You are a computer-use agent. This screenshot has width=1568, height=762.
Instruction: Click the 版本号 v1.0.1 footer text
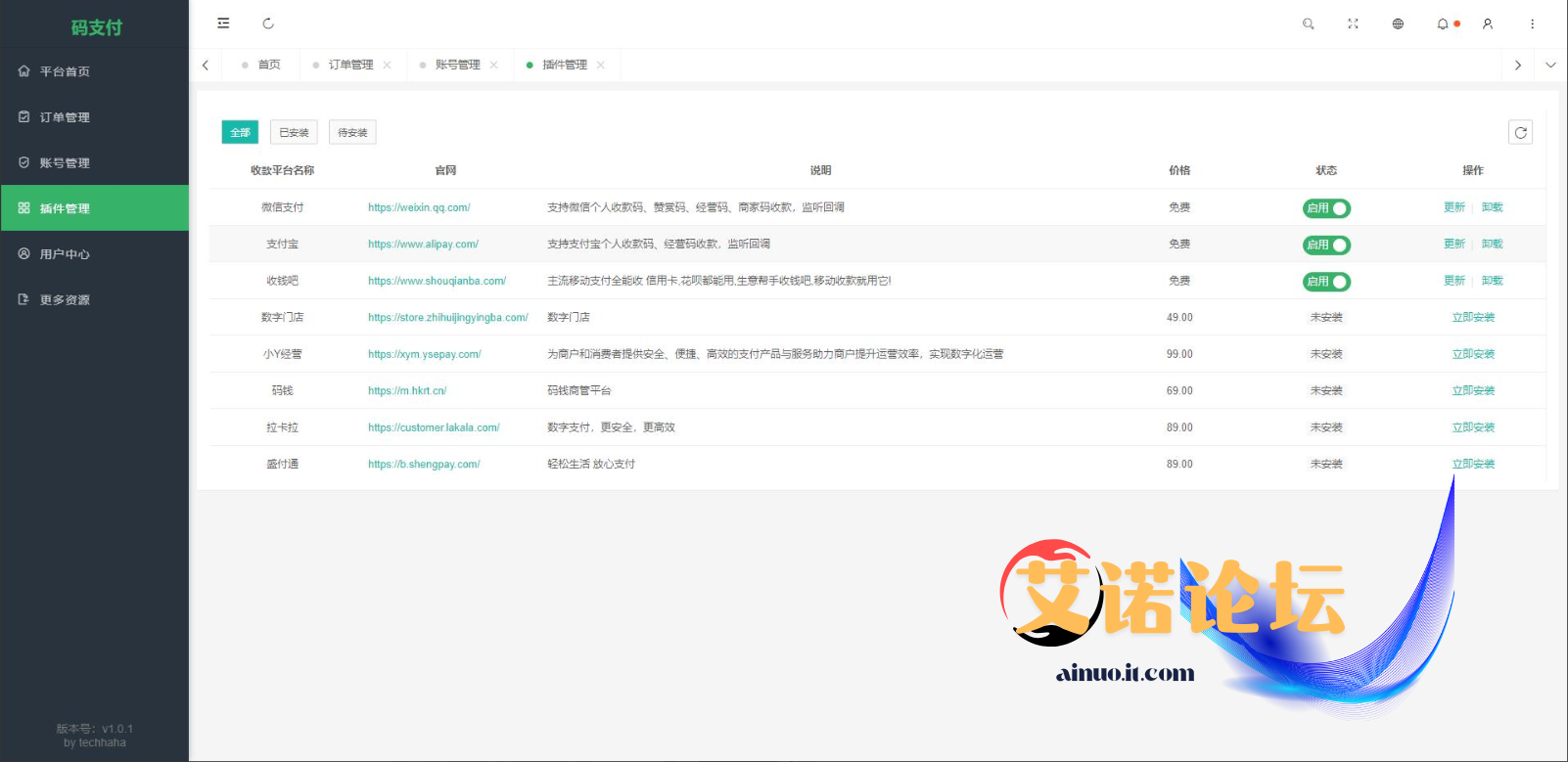(x=95, y=729)
